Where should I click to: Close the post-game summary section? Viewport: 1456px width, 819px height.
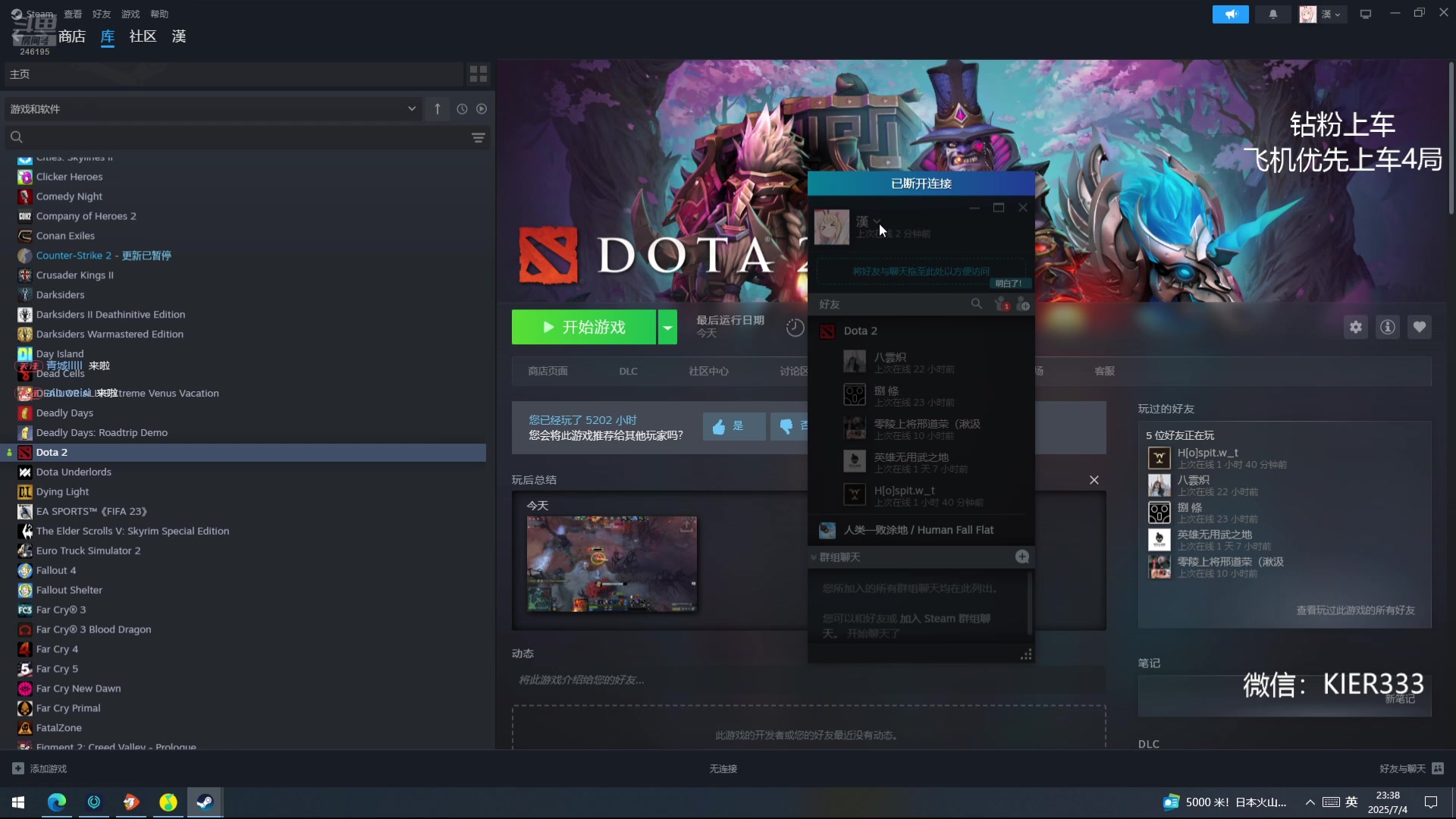[1094, 480]
